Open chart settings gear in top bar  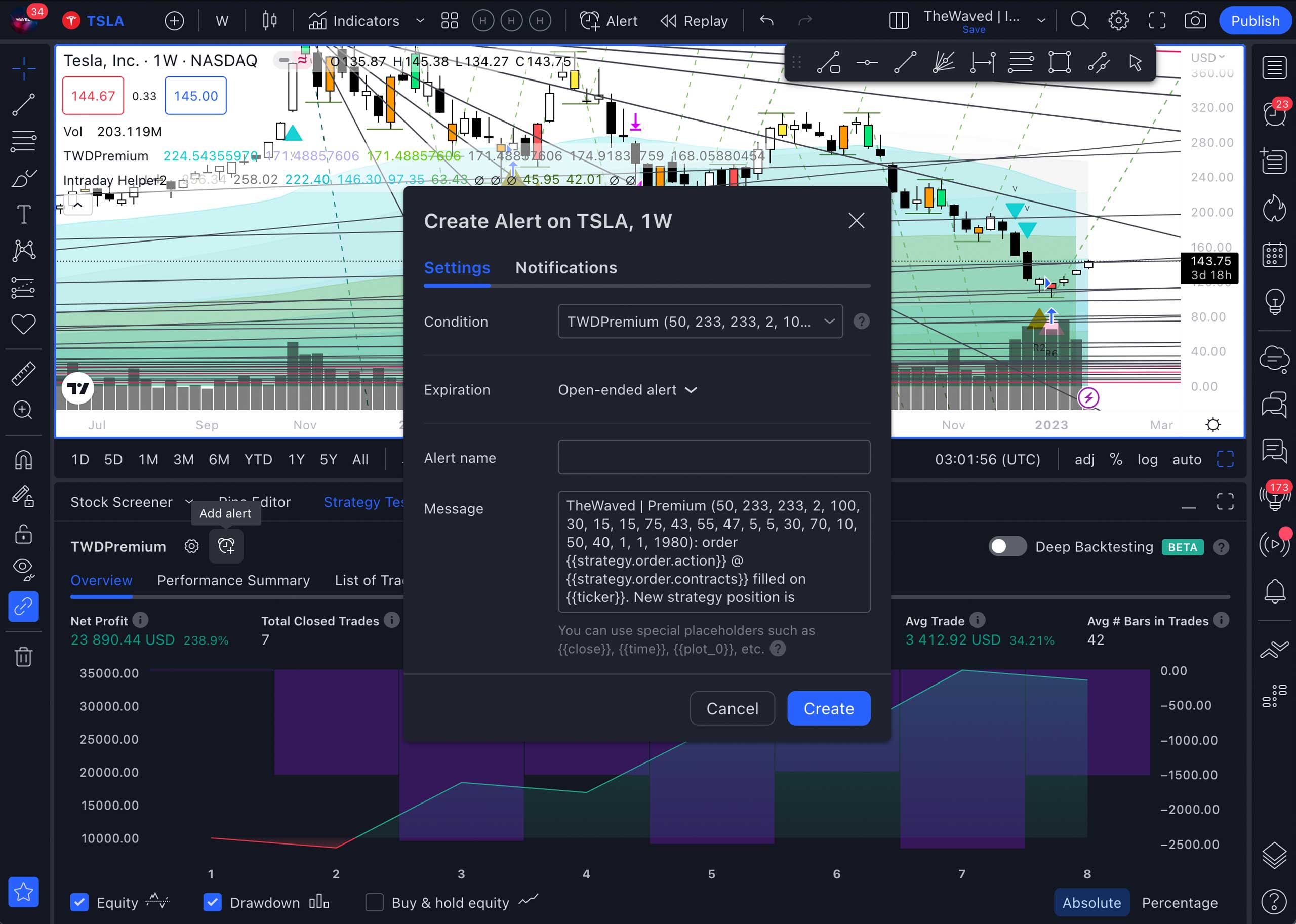coord(1118,21)
